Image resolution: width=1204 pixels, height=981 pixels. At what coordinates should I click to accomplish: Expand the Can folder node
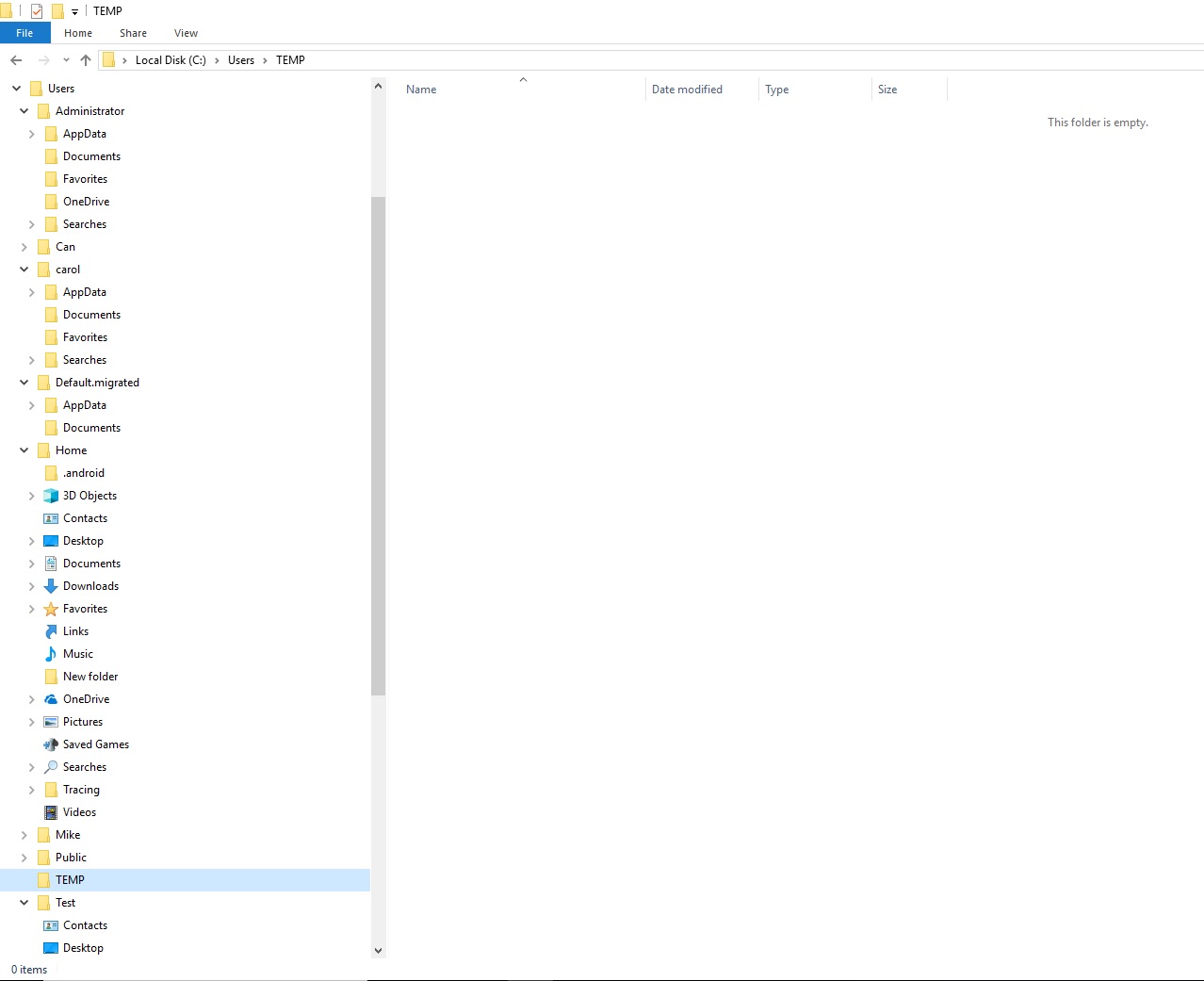(24, 247)
